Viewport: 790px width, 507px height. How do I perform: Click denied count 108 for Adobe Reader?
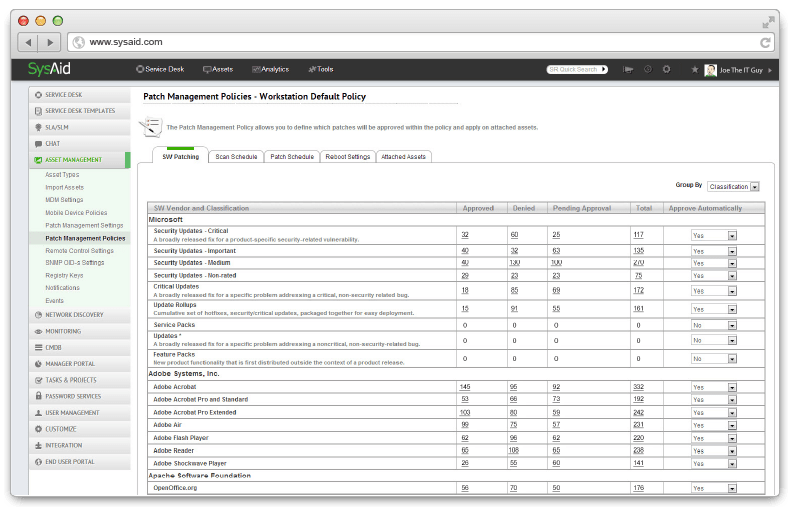514,451
